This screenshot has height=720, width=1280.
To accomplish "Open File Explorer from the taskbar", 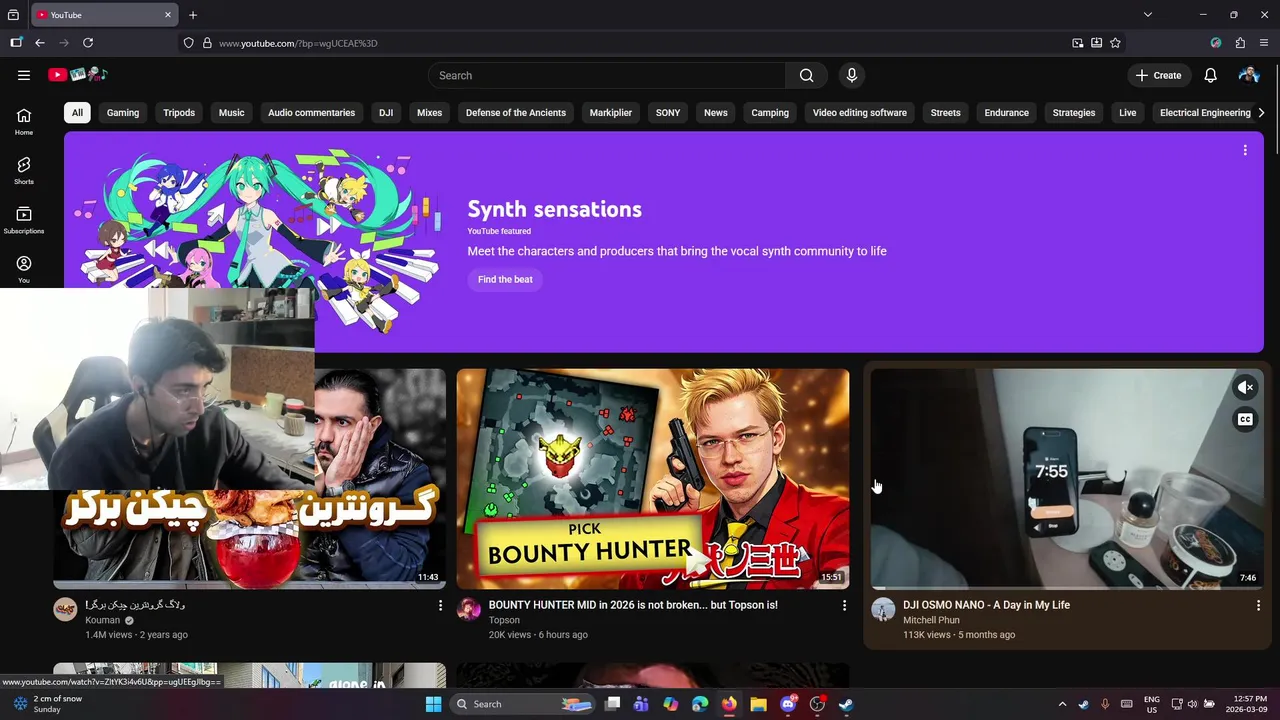I will click(758, 704).
